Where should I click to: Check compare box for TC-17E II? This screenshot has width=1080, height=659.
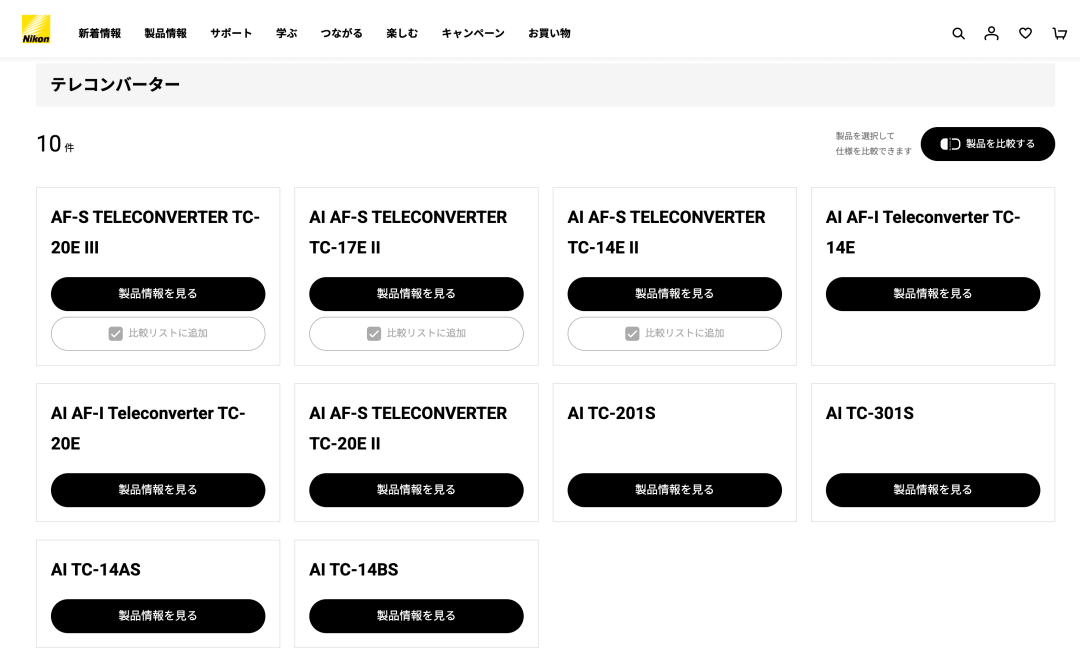coord(416,333)
